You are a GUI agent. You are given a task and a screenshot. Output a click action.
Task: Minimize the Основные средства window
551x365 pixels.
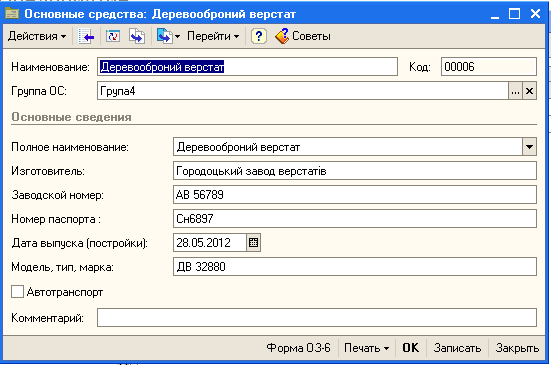[x=495, y=14]
